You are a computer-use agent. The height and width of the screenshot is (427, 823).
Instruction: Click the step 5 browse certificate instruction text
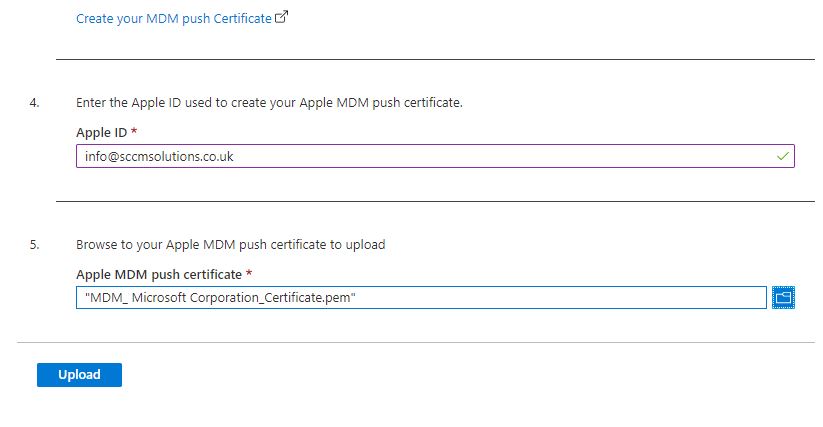click(x=230, y=244)
